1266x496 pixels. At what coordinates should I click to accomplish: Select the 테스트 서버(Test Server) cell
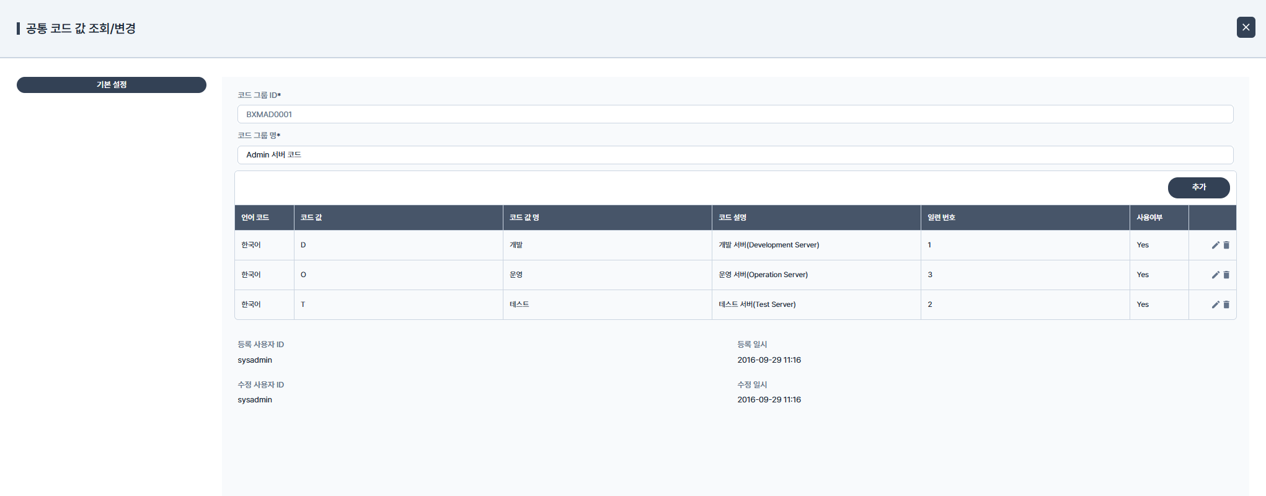point(816,305)
